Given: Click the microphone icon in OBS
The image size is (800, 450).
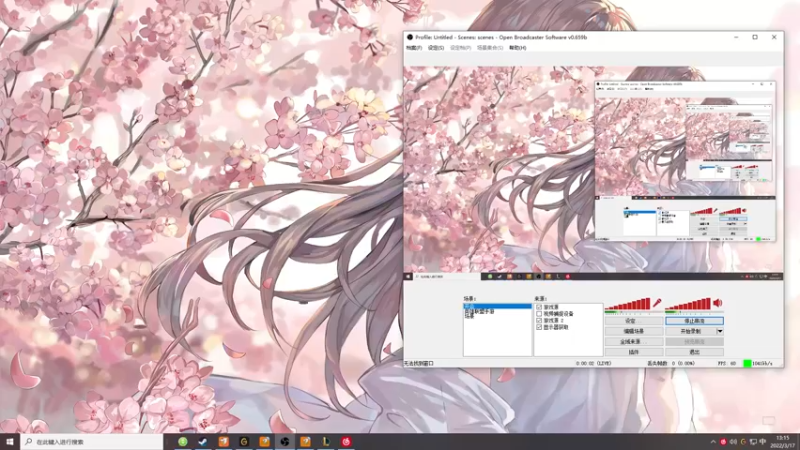Looking at the screenshot, I should tap(657, 303).
